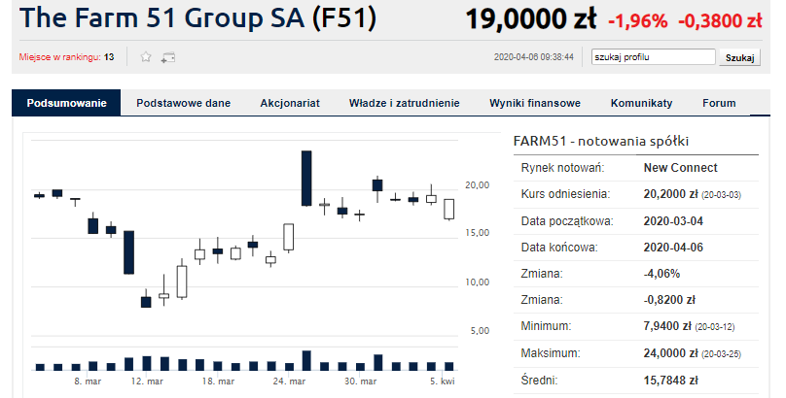Click the favorite star icon

[146, 57]
